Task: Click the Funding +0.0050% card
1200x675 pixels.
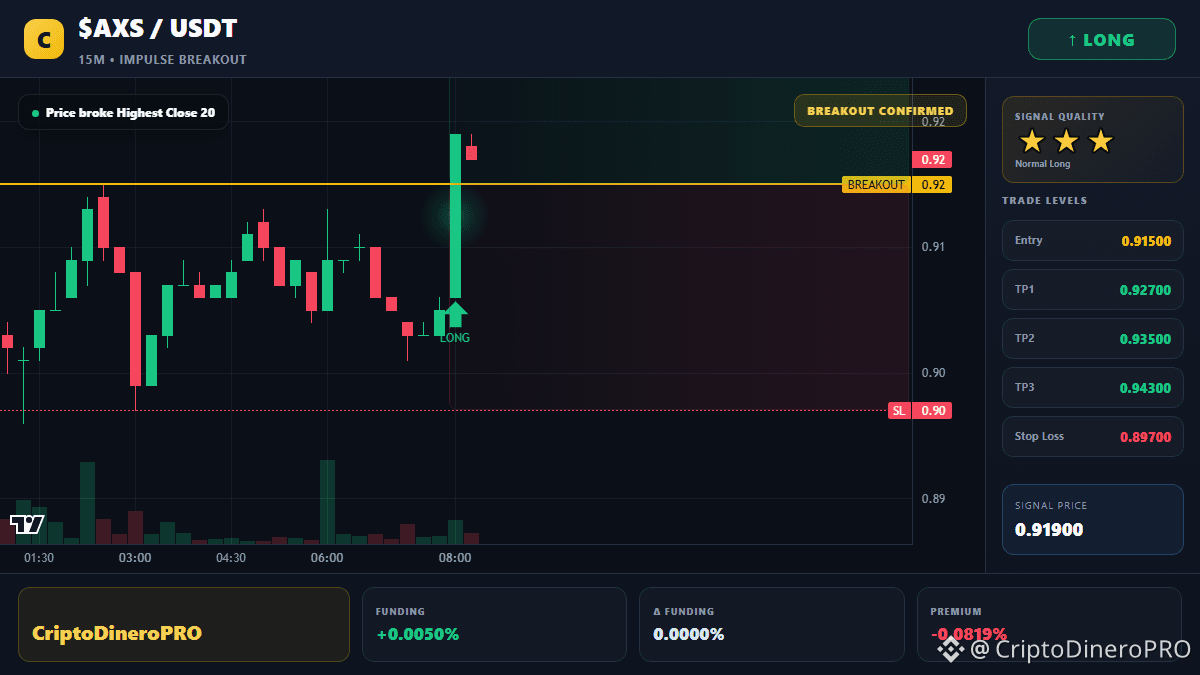Action: coord(494,624)
